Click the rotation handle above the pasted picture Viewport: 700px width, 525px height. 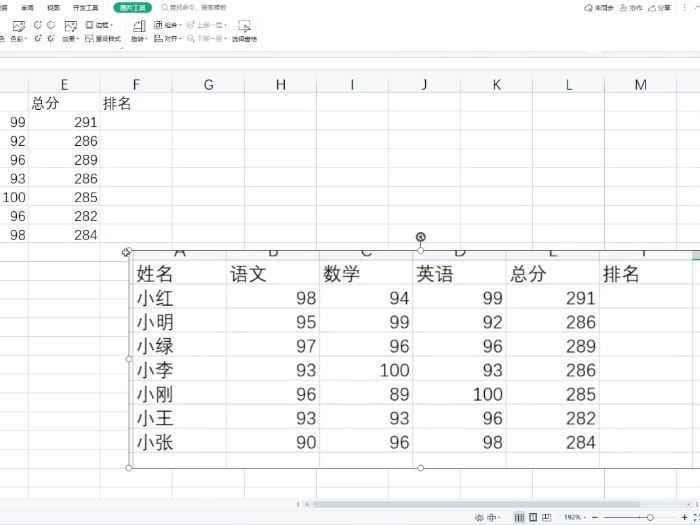[421, 237]
